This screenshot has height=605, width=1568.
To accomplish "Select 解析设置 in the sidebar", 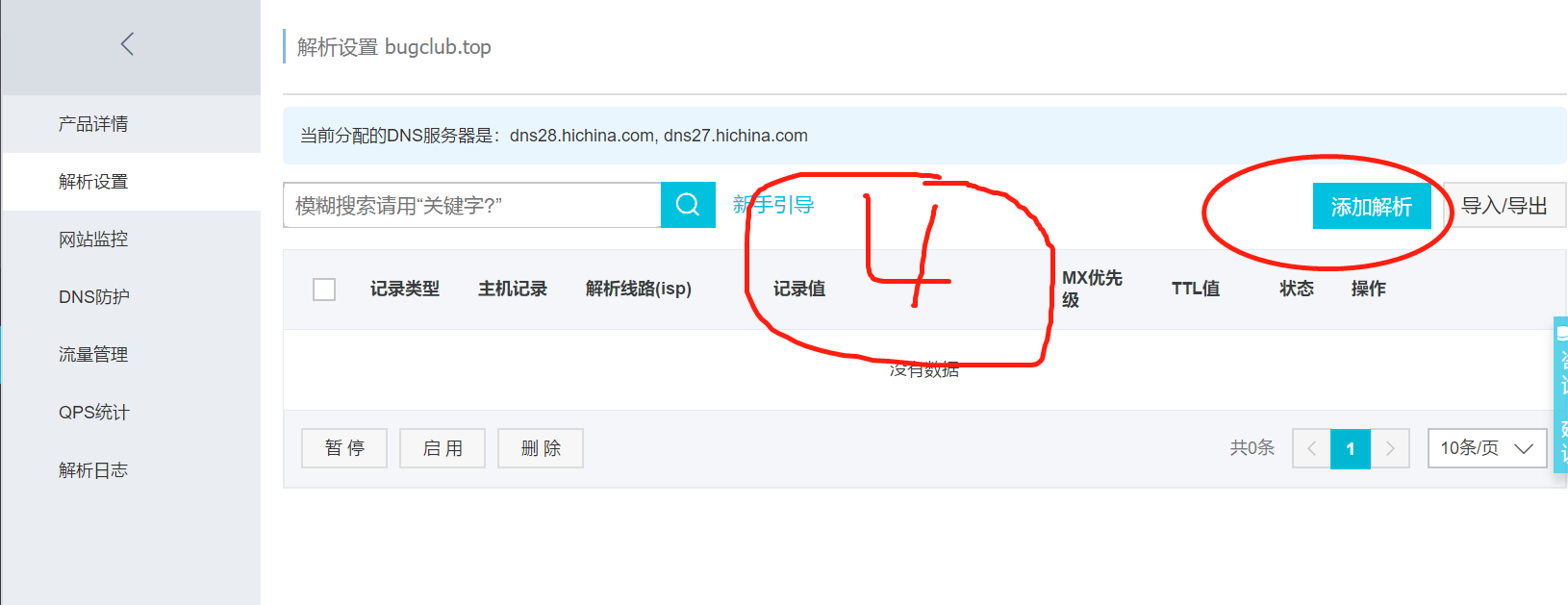I will click(x=93, y=182).
